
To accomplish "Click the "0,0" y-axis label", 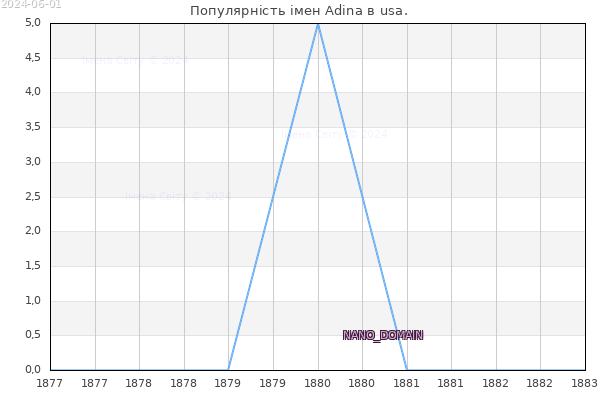I will [x=33, y=369].
